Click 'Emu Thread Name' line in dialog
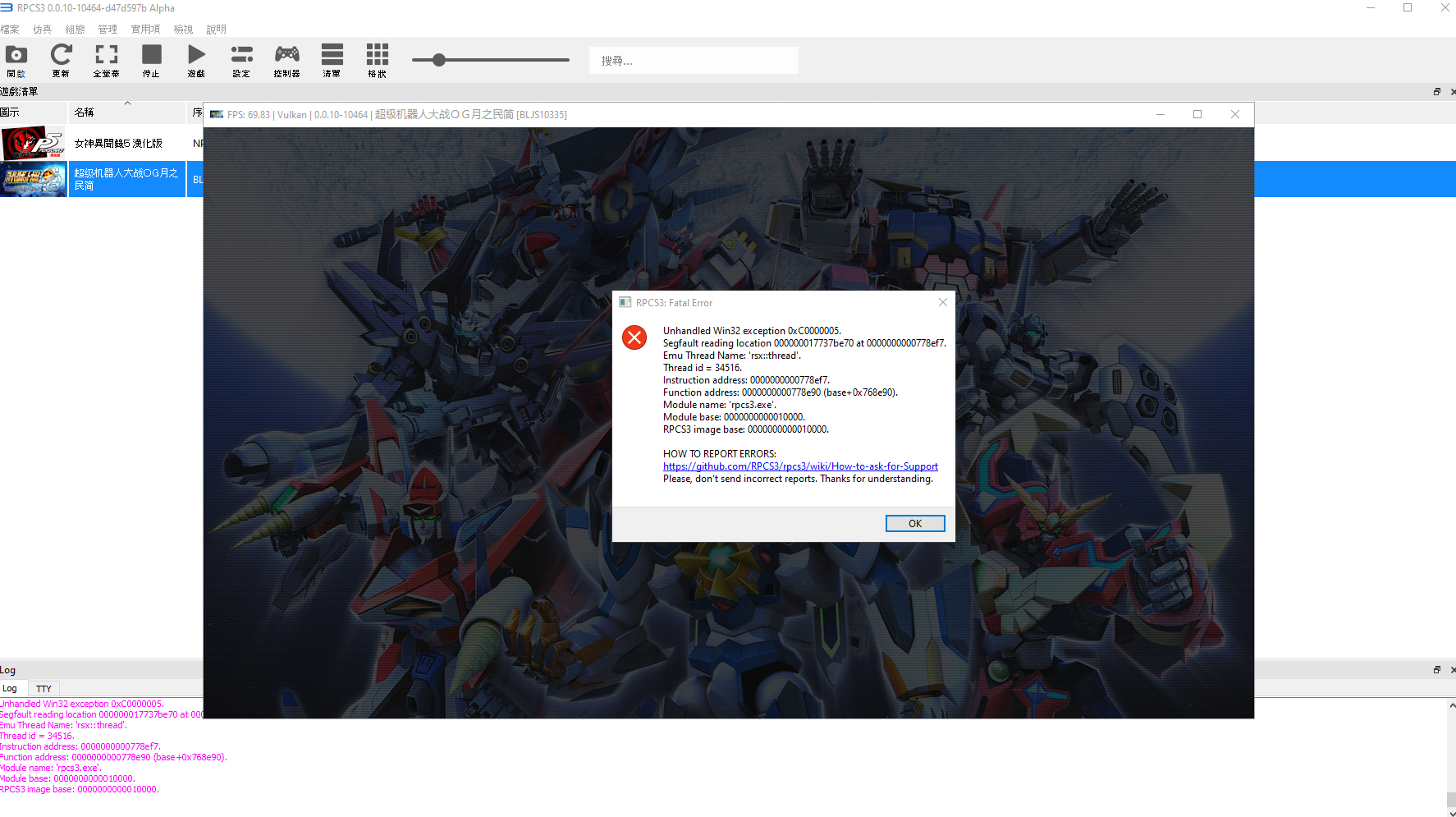The height and width of the screenshot is (817, 1456). point(732,356)
